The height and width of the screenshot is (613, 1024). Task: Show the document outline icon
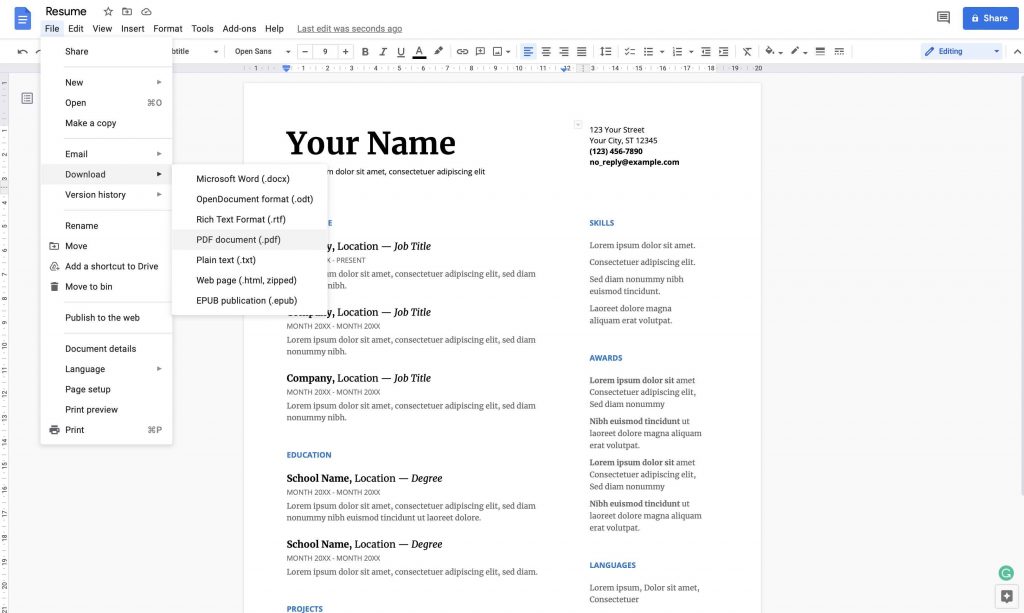(27, 98)
